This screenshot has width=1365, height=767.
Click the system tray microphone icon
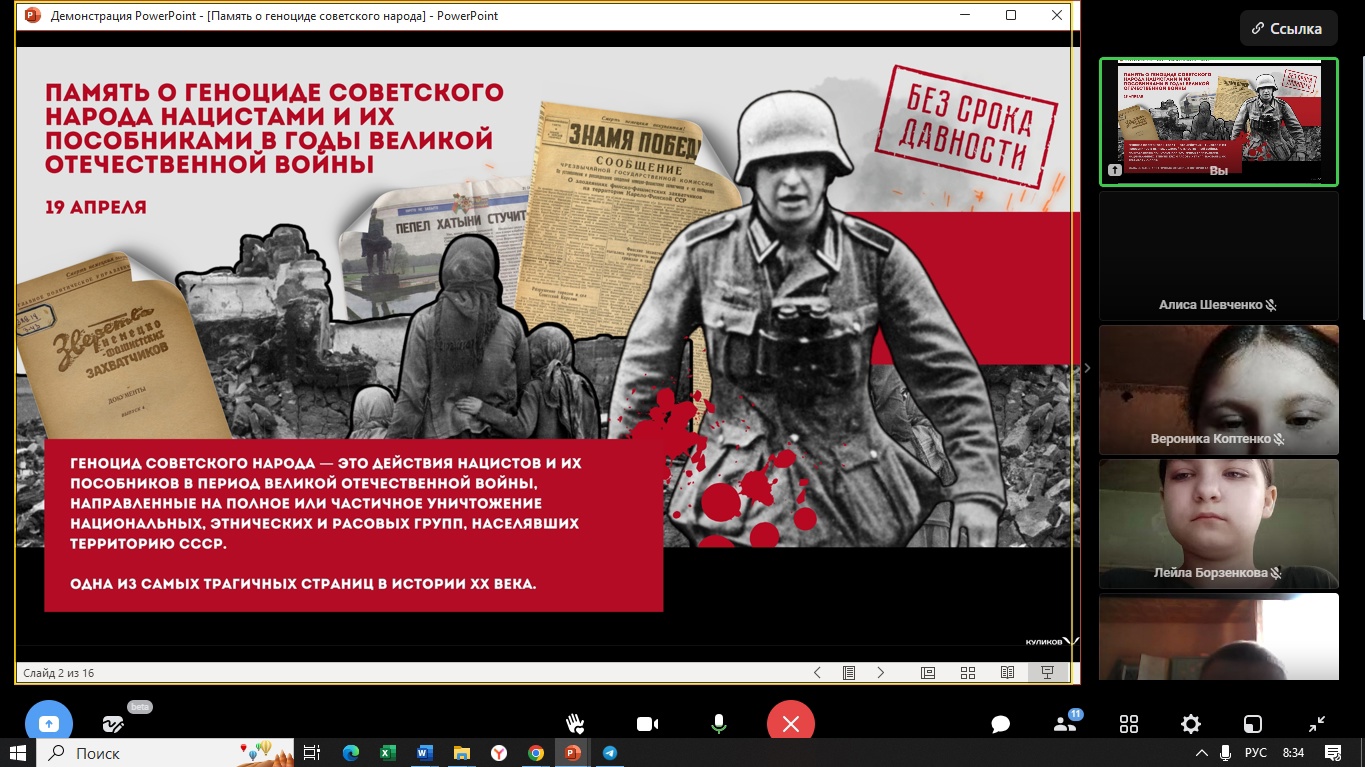coord(1226,752)
